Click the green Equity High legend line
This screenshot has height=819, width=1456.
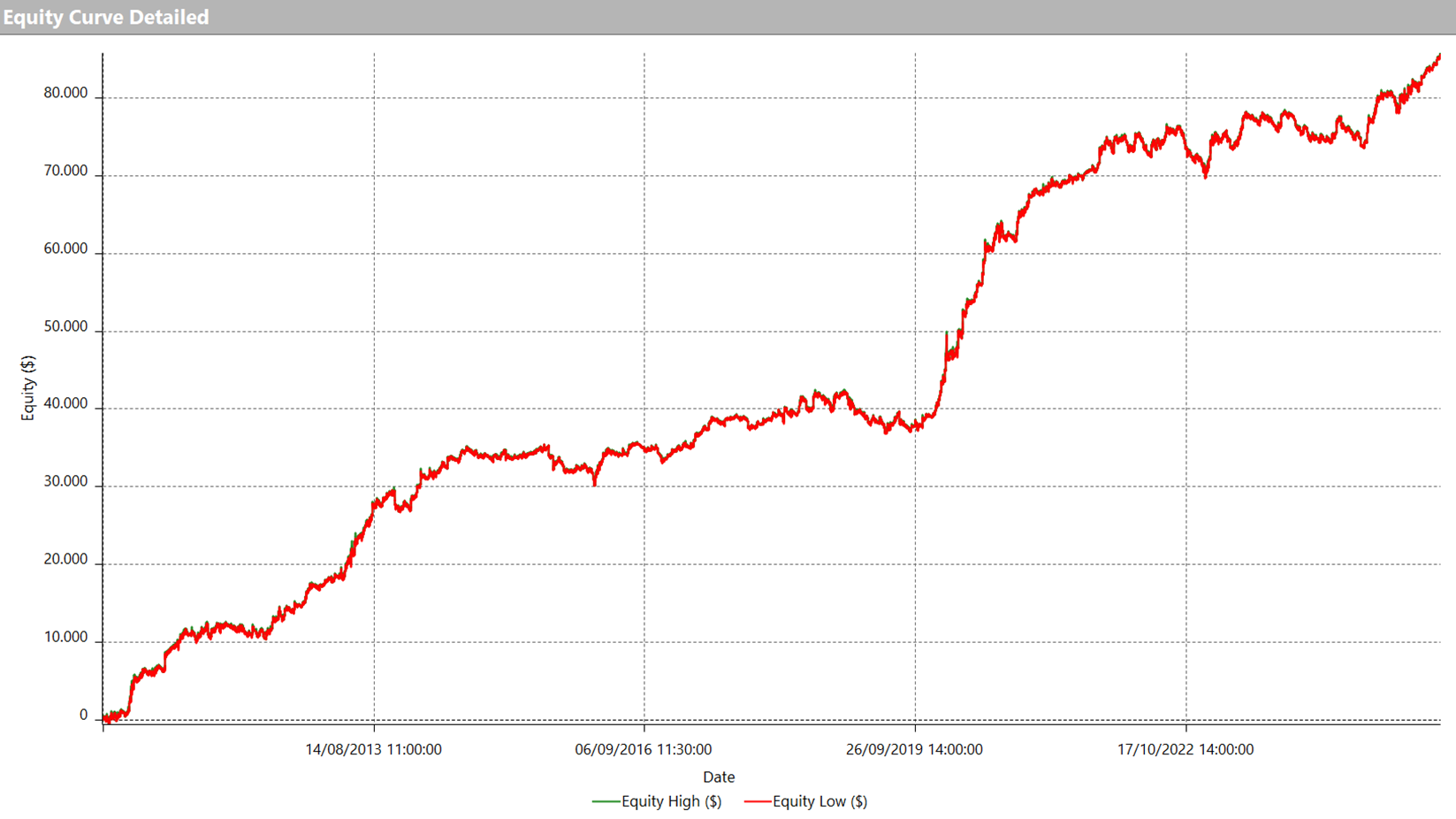[606, 801]
